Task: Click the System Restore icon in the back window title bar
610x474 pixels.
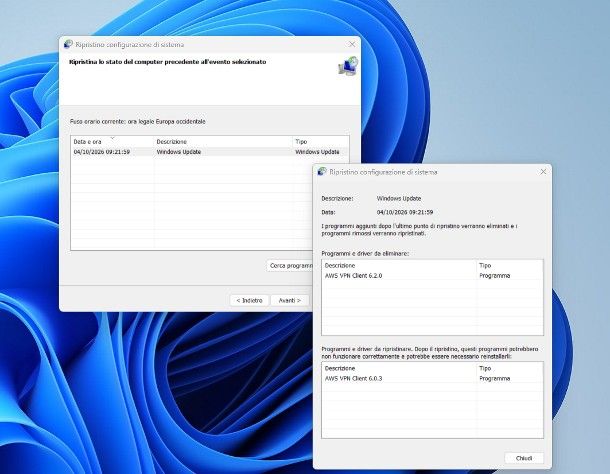Action: (x=68, y=44)
